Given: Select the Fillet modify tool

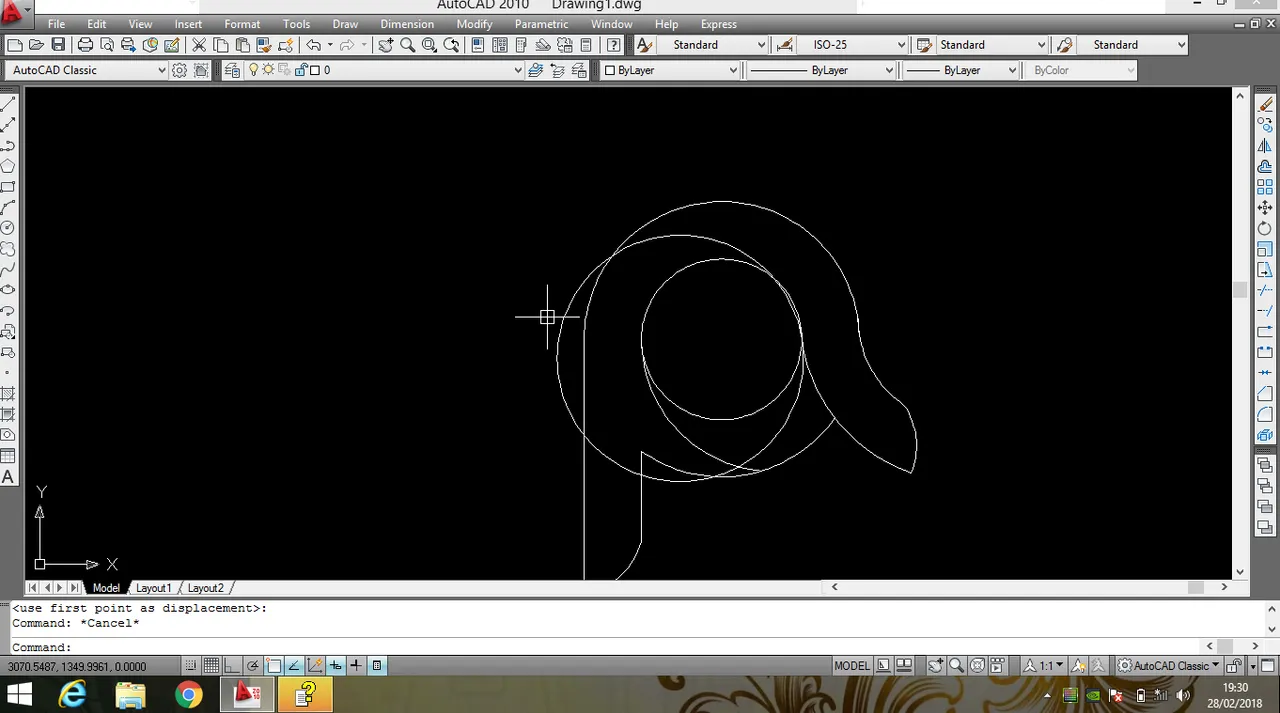Looking at the screenshot, I should coord(1265,413).
